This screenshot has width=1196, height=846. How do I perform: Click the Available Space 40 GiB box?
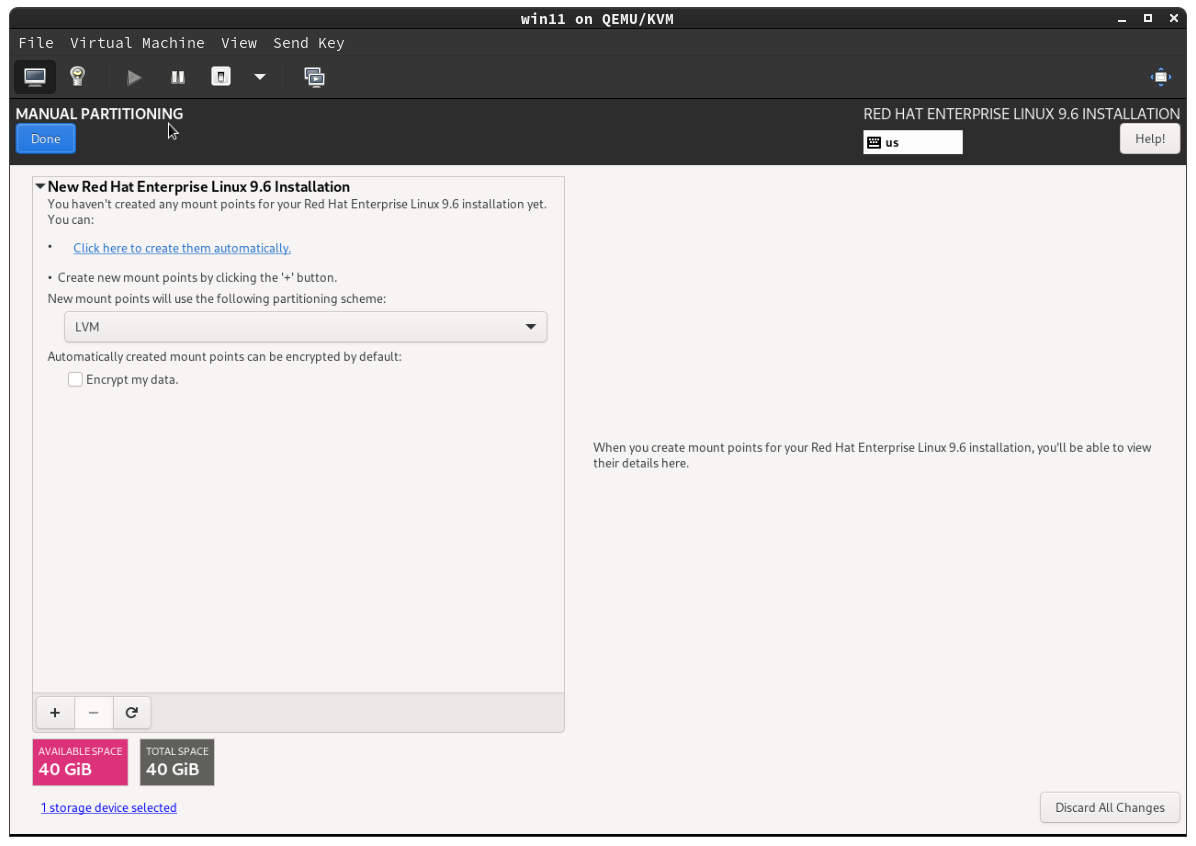point(80,762)
